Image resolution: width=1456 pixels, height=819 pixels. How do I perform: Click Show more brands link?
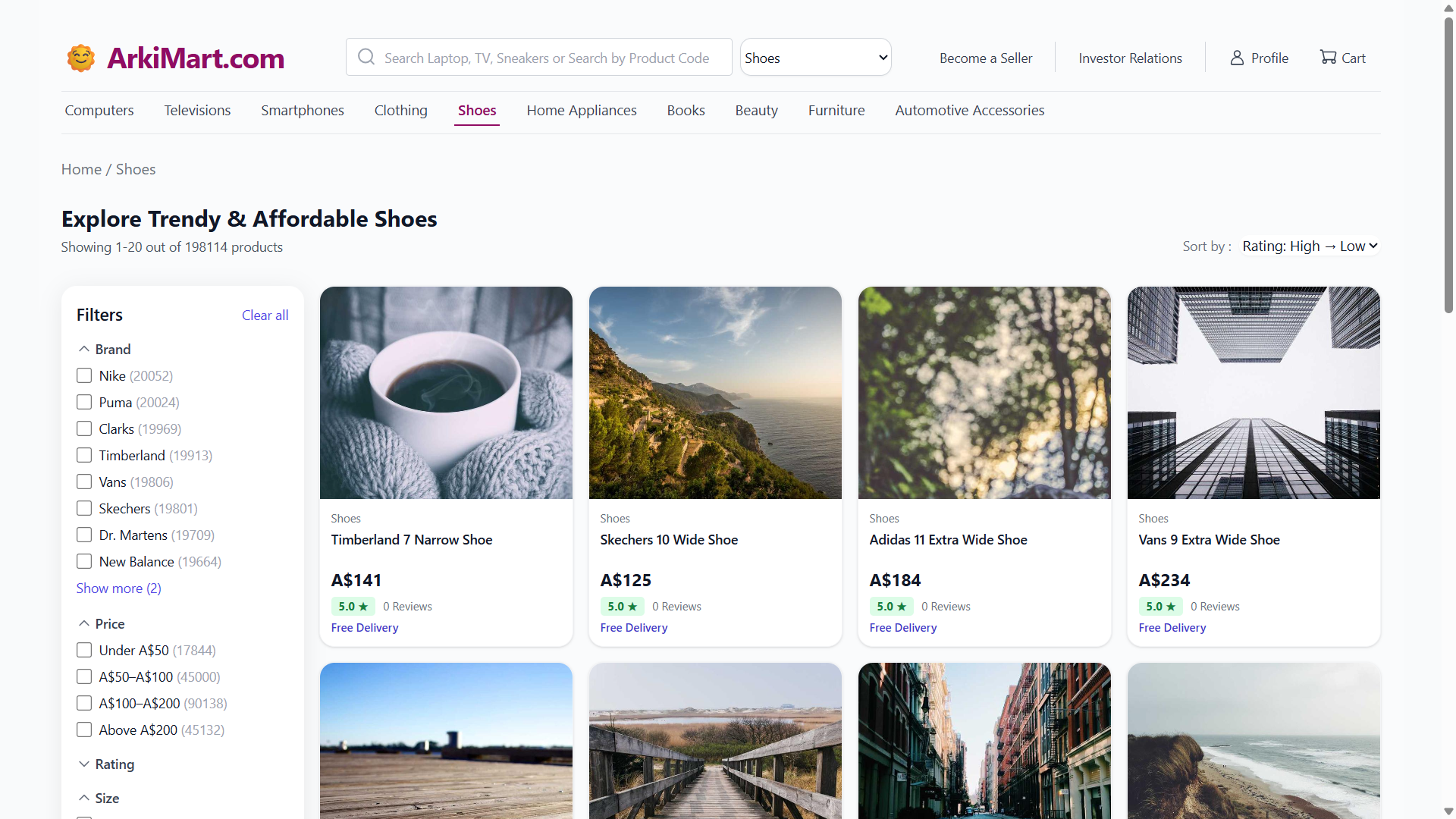tap(118, 588)
